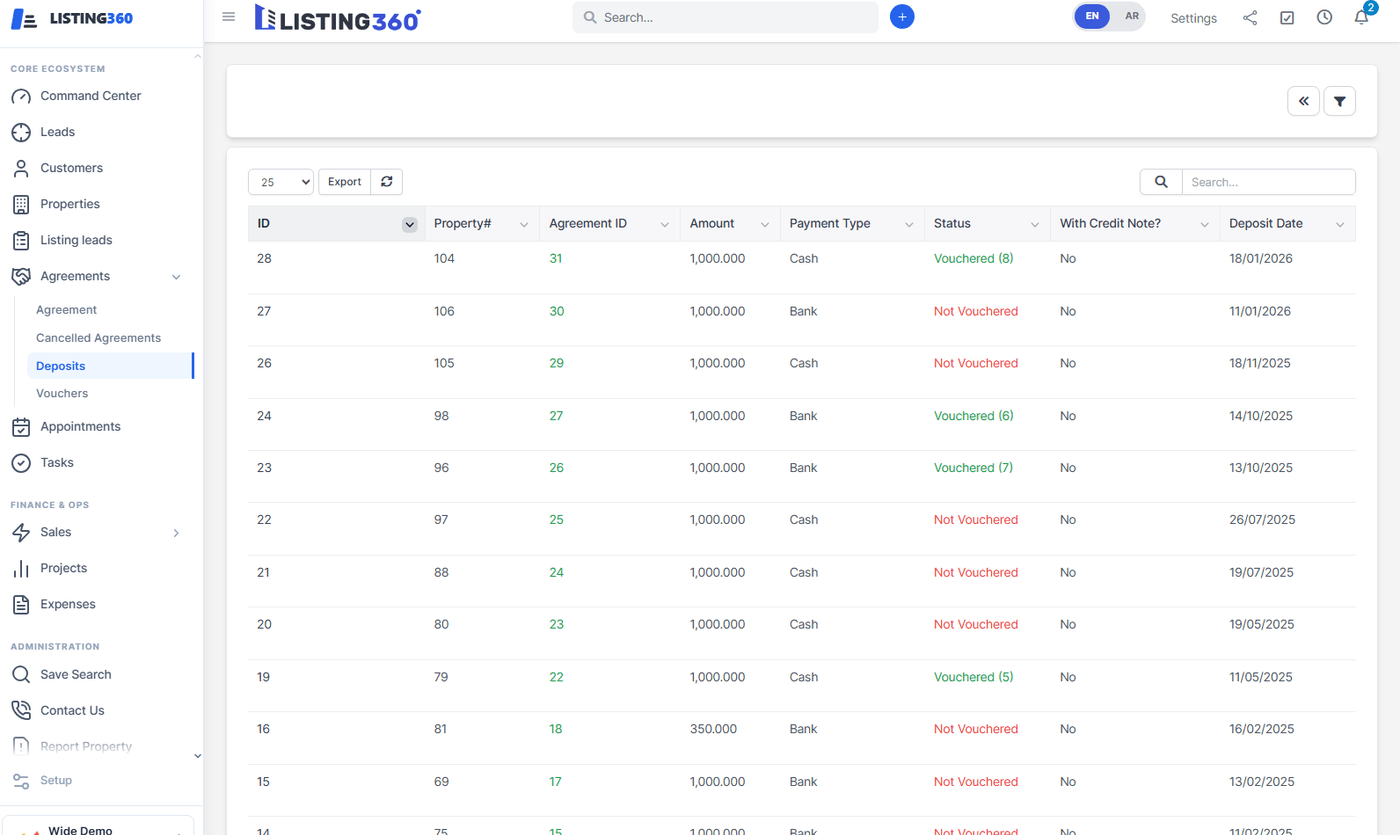
Task: Select the Deposits submenu item
Action: coord(61,366)
